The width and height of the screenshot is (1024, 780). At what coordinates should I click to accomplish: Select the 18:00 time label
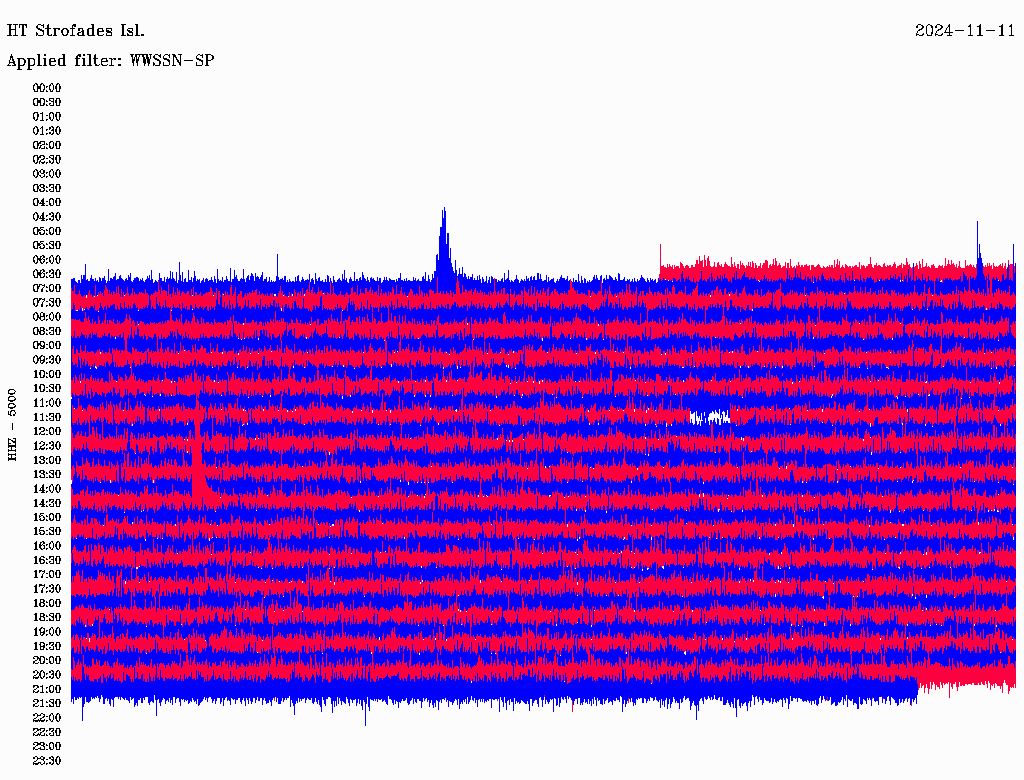pyautogui.click(x=47, y=603)
